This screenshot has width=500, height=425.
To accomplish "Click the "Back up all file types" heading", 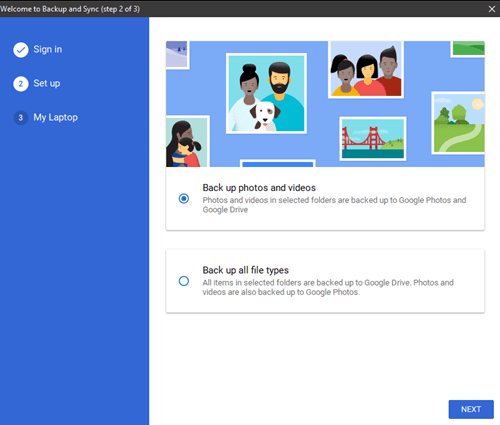I will (246, 270).
